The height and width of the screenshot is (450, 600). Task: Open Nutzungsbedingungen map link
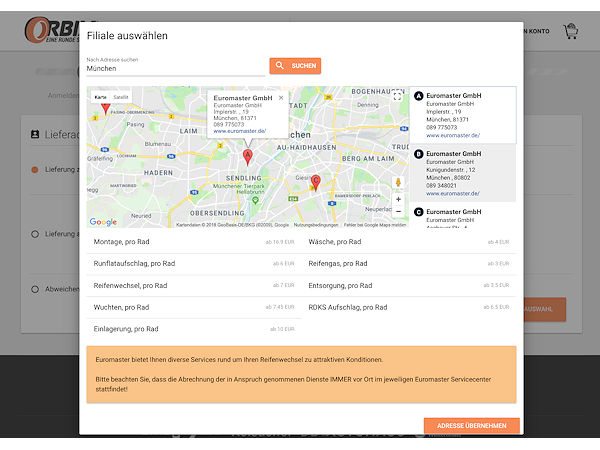316,225
